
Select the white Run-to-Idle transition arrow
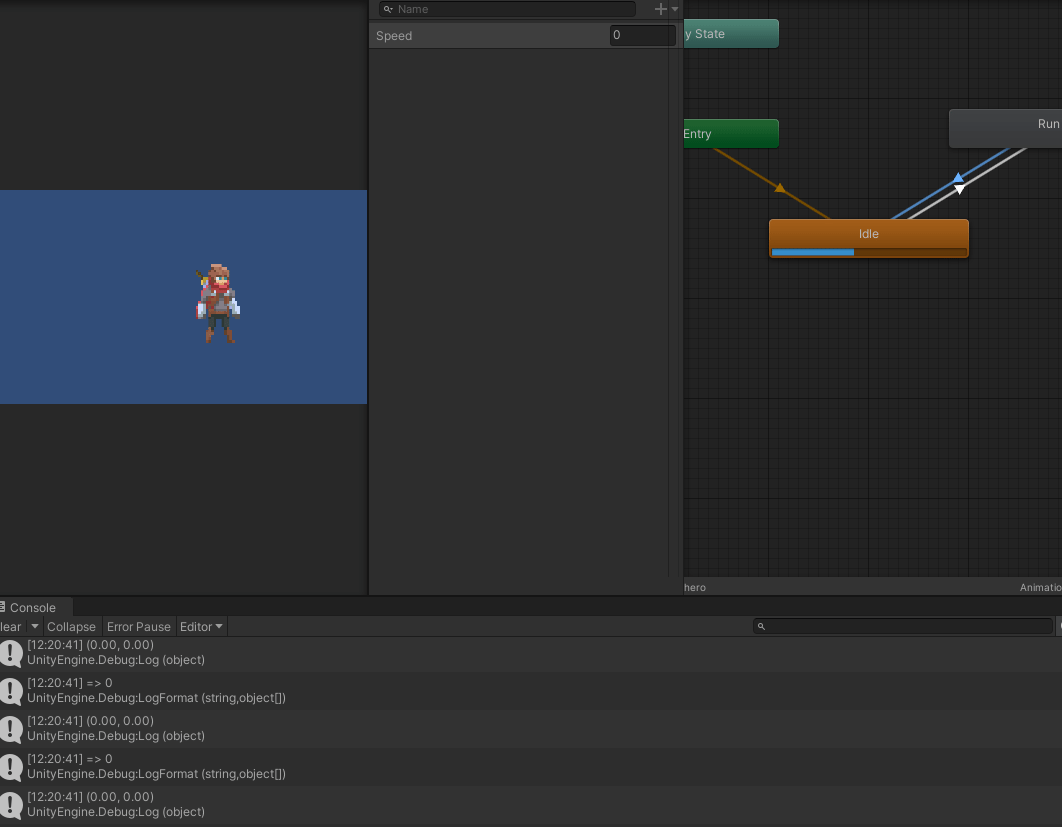tap(960, 190)
